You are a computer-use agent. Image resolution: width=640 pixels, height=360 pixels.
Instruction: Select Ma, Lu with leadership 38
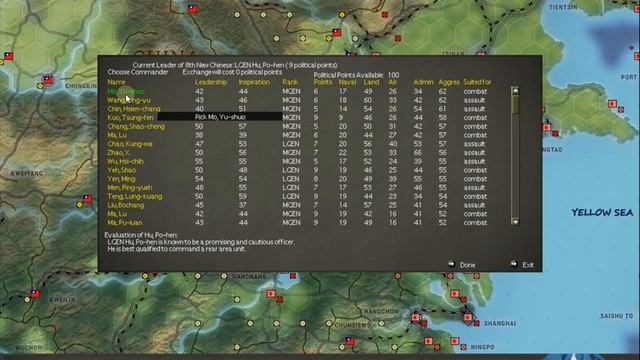pos(117,135)
